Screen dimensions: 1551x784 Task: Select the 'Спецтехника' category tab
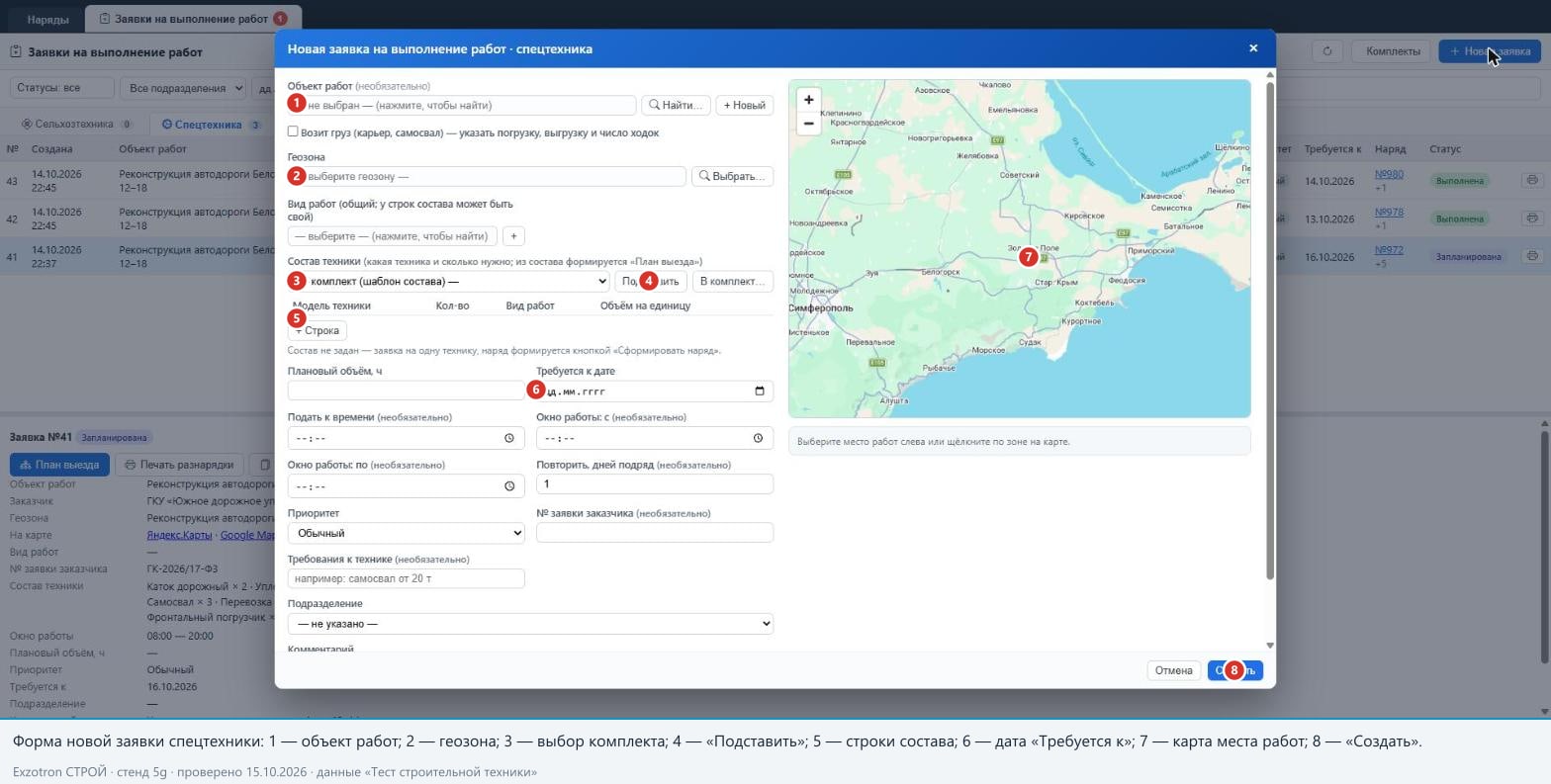[212, 125]
